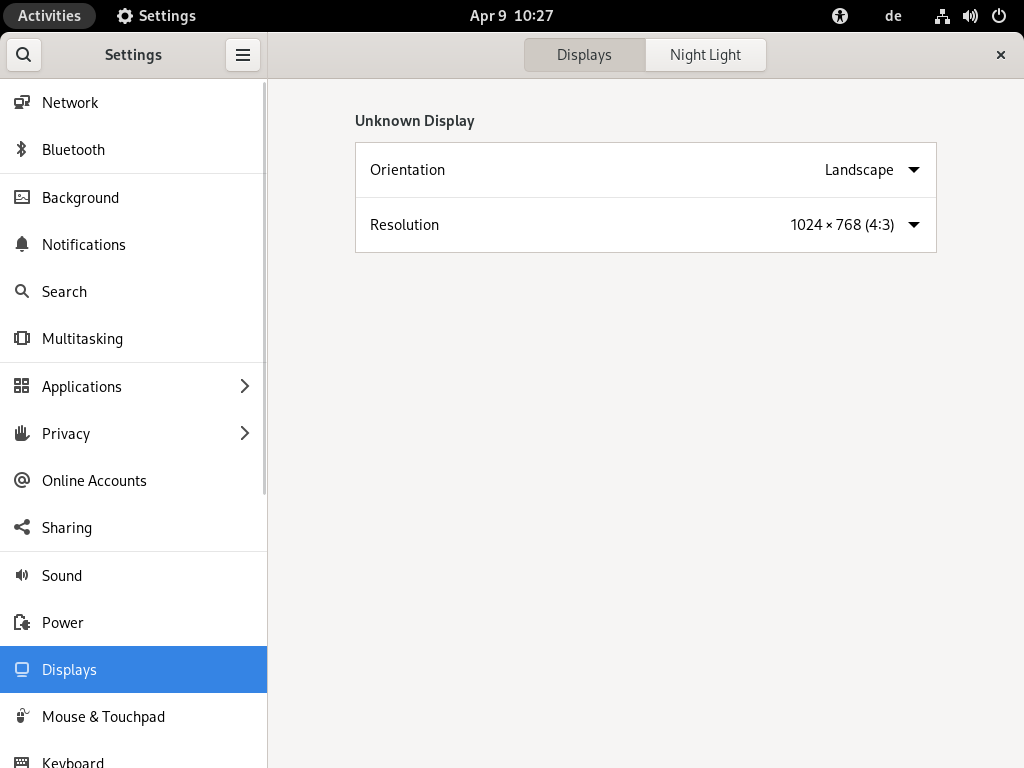Click the Activities button
The image size is (1024, 768).
[x=49, y=16]
